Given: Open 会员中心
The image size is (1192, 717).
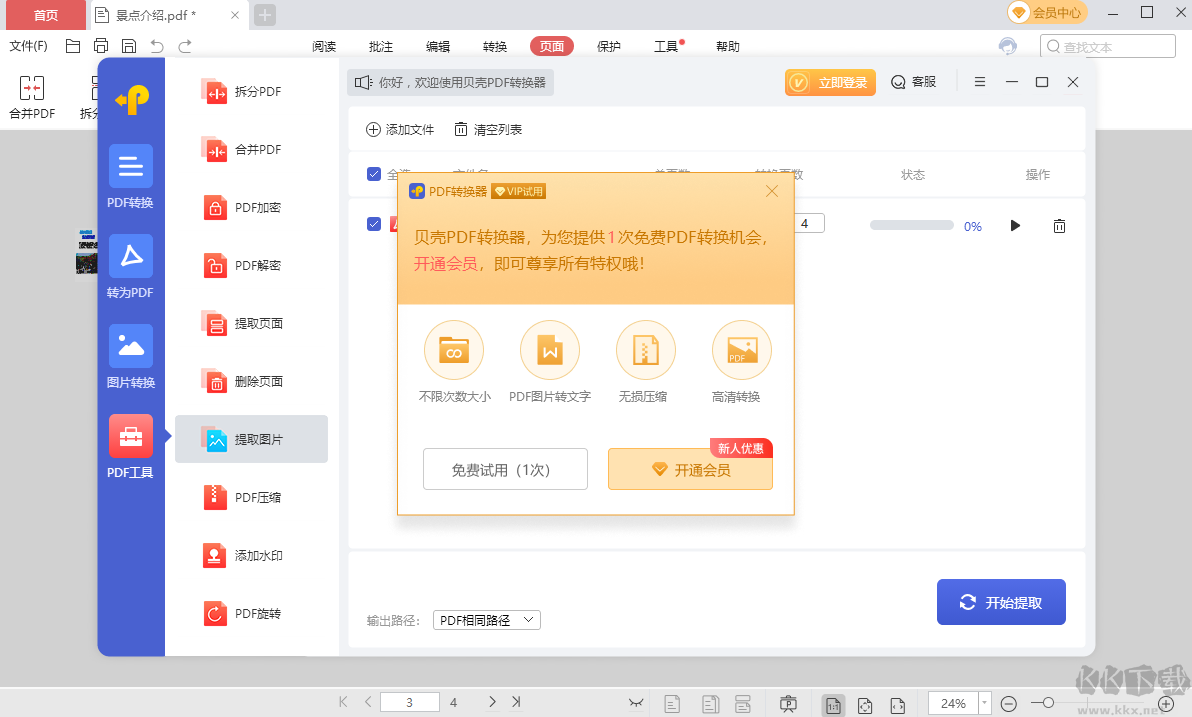Looking at the screenshot, I should [1048, 13].
